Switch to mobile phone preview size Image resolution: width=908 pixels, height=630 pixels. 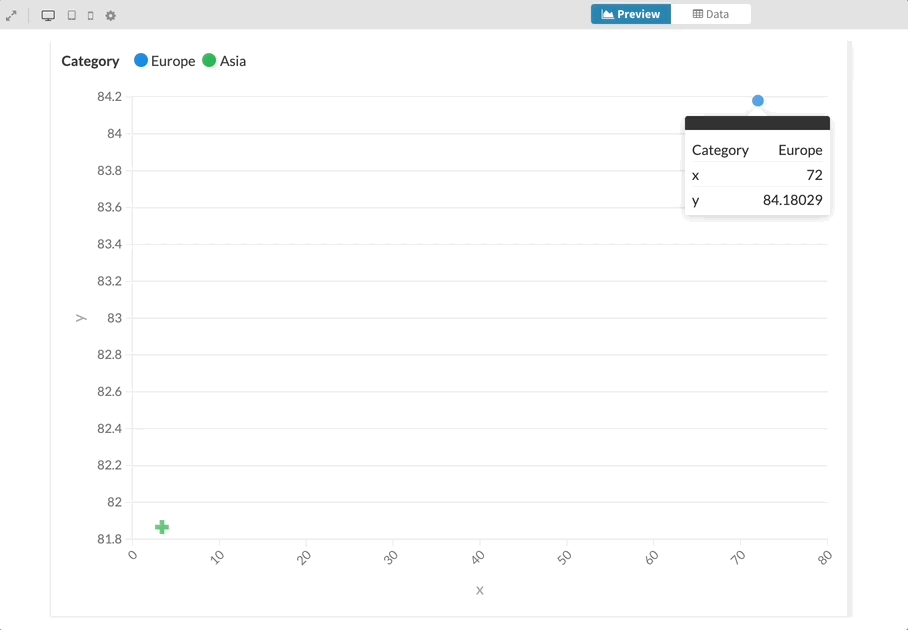click(x=90, y=16)
